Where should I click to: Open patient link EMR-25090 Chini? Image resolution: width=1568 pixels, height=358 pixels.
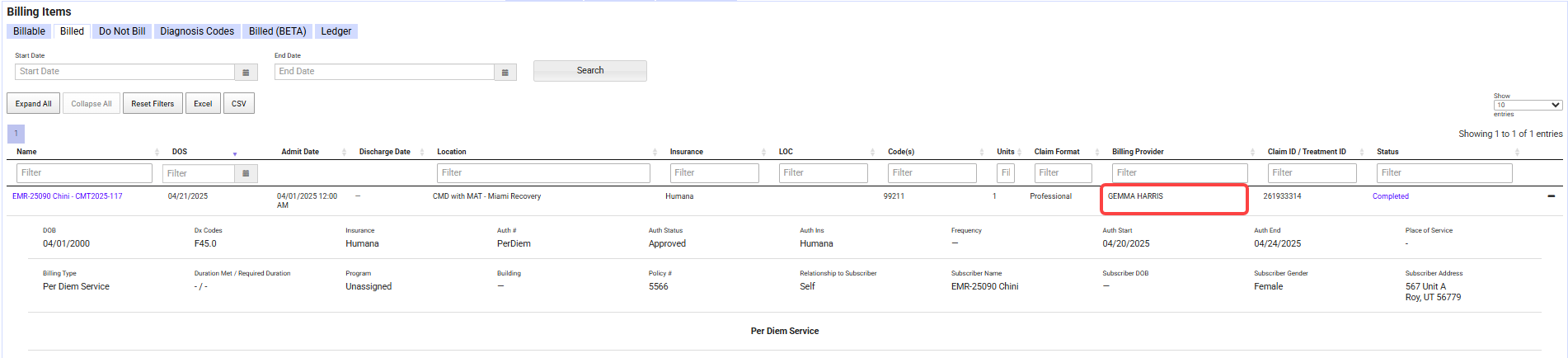tap(67, 196)
